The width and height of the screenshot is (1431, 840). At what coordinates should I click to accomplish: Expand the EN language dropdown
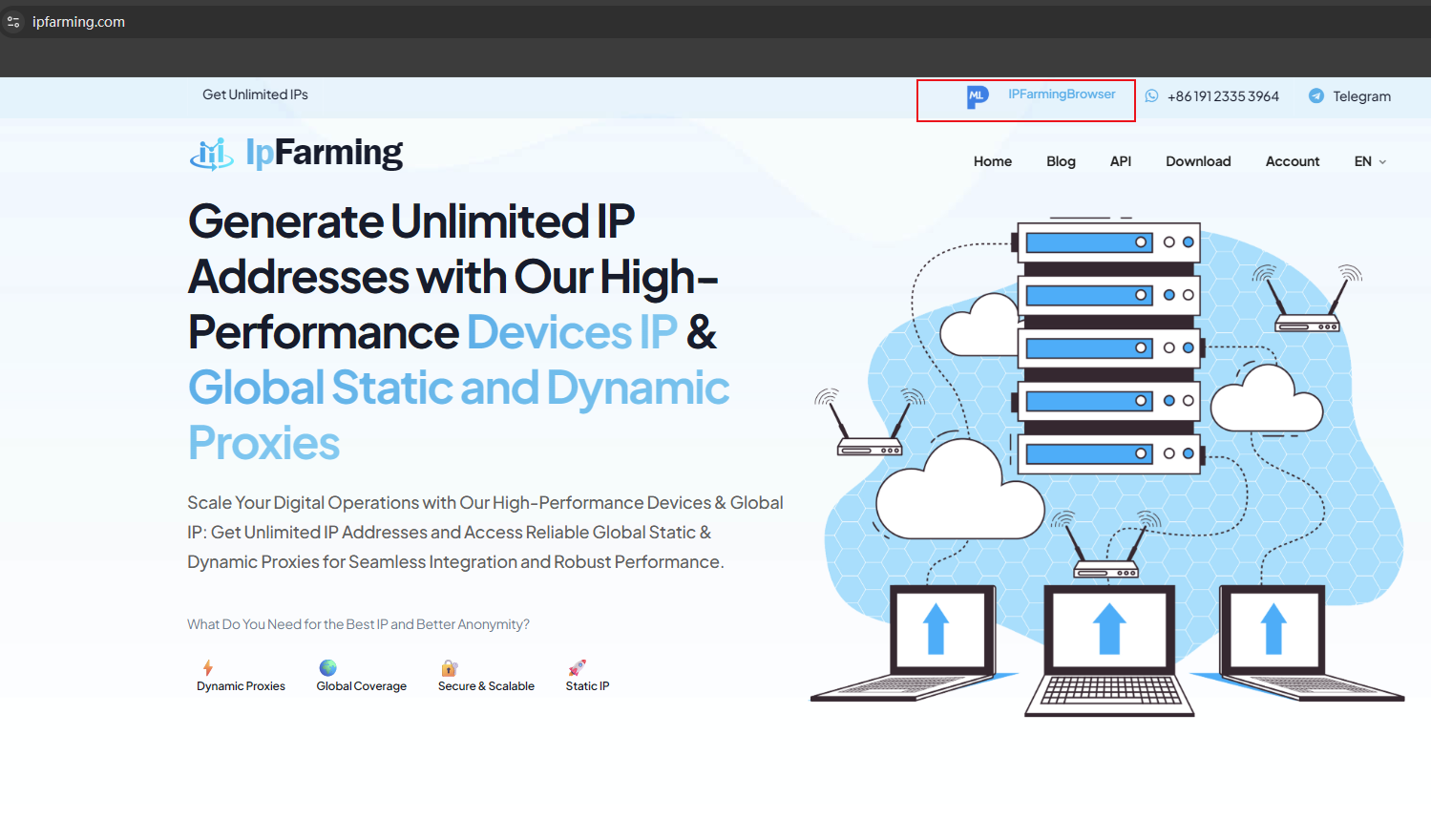click(1370, 161)
